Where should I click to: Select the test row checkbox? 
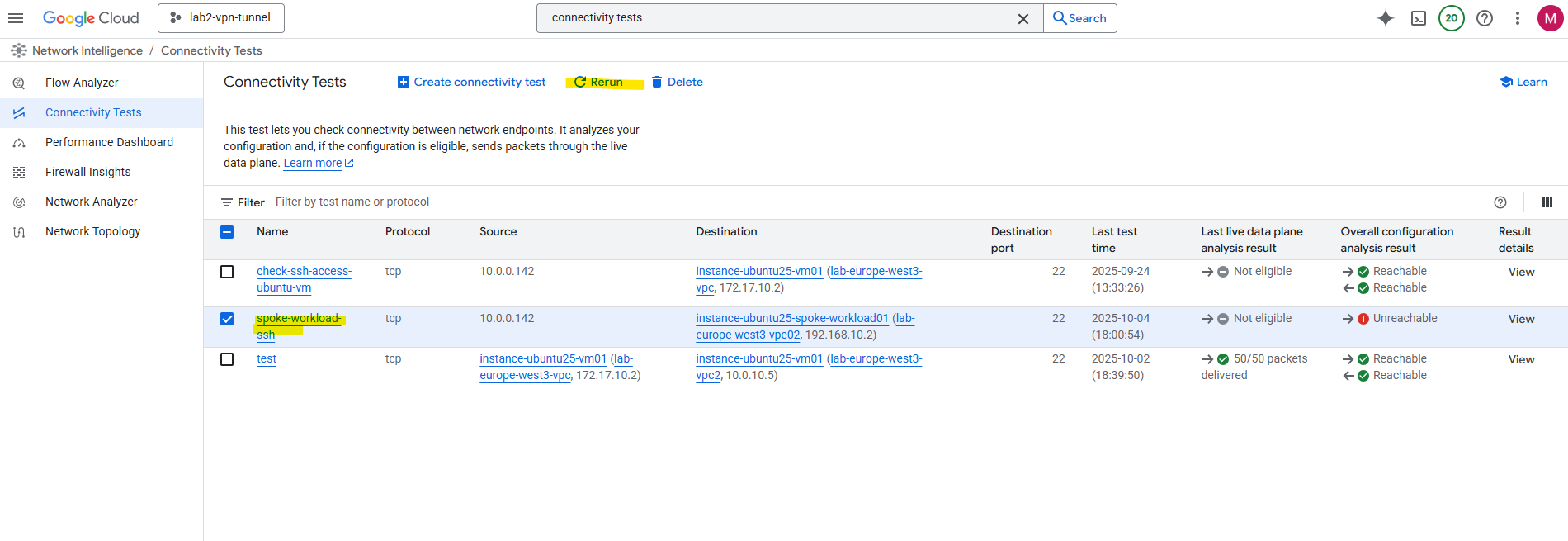coord(227,359)
